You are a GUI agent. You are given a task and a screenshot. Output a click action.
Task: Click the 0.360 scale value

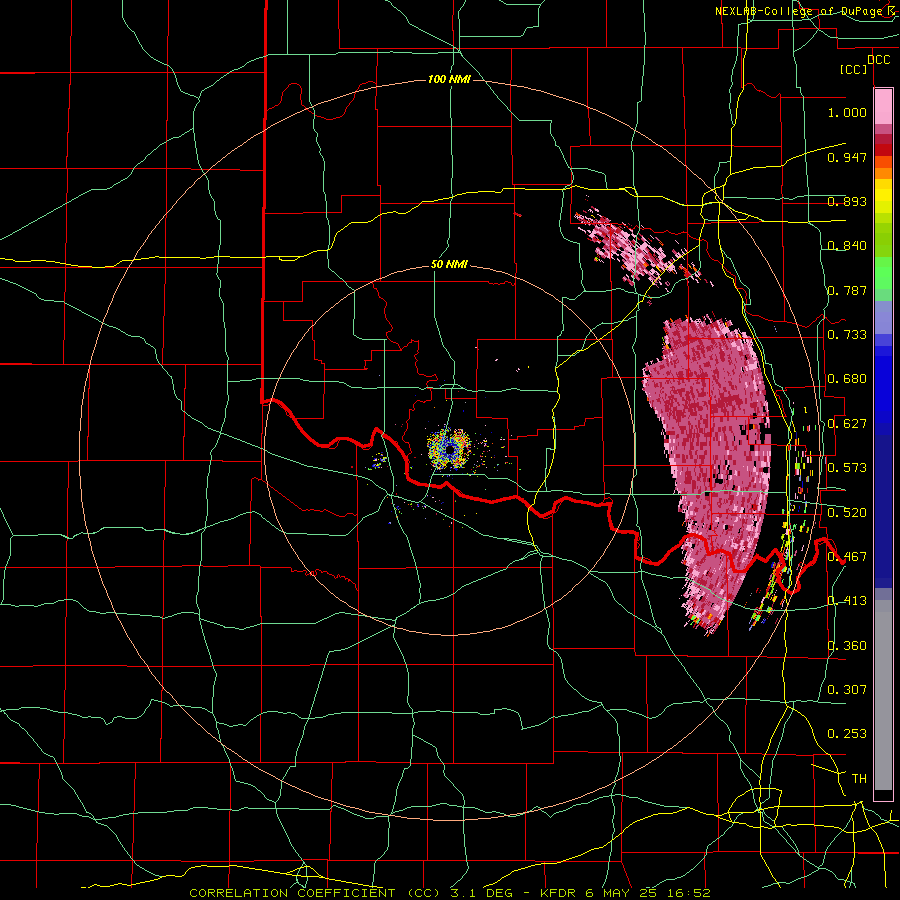(x=847, y=646)
